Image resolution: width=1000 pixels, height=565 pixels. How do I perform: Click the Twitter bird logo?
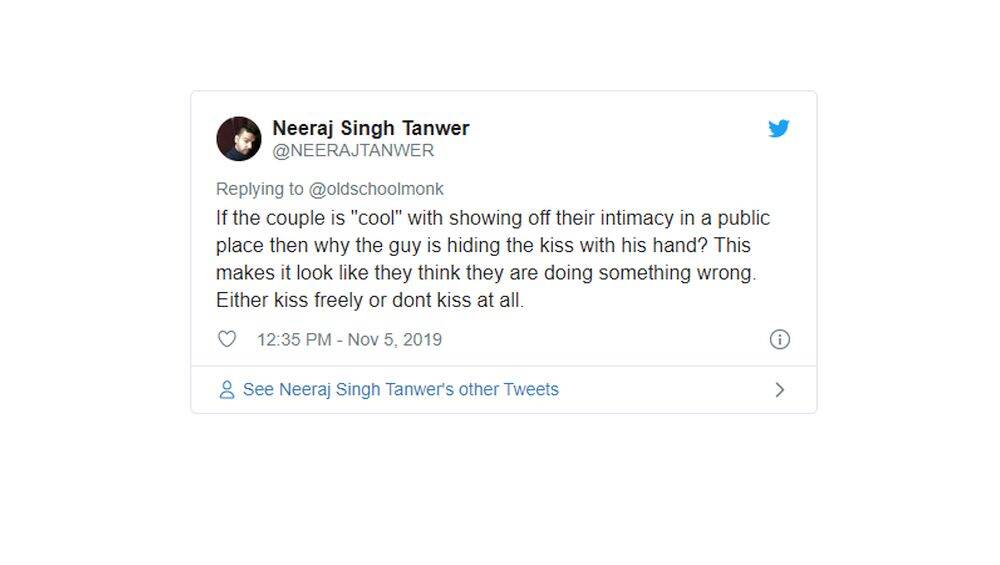(x=779, y=128)
